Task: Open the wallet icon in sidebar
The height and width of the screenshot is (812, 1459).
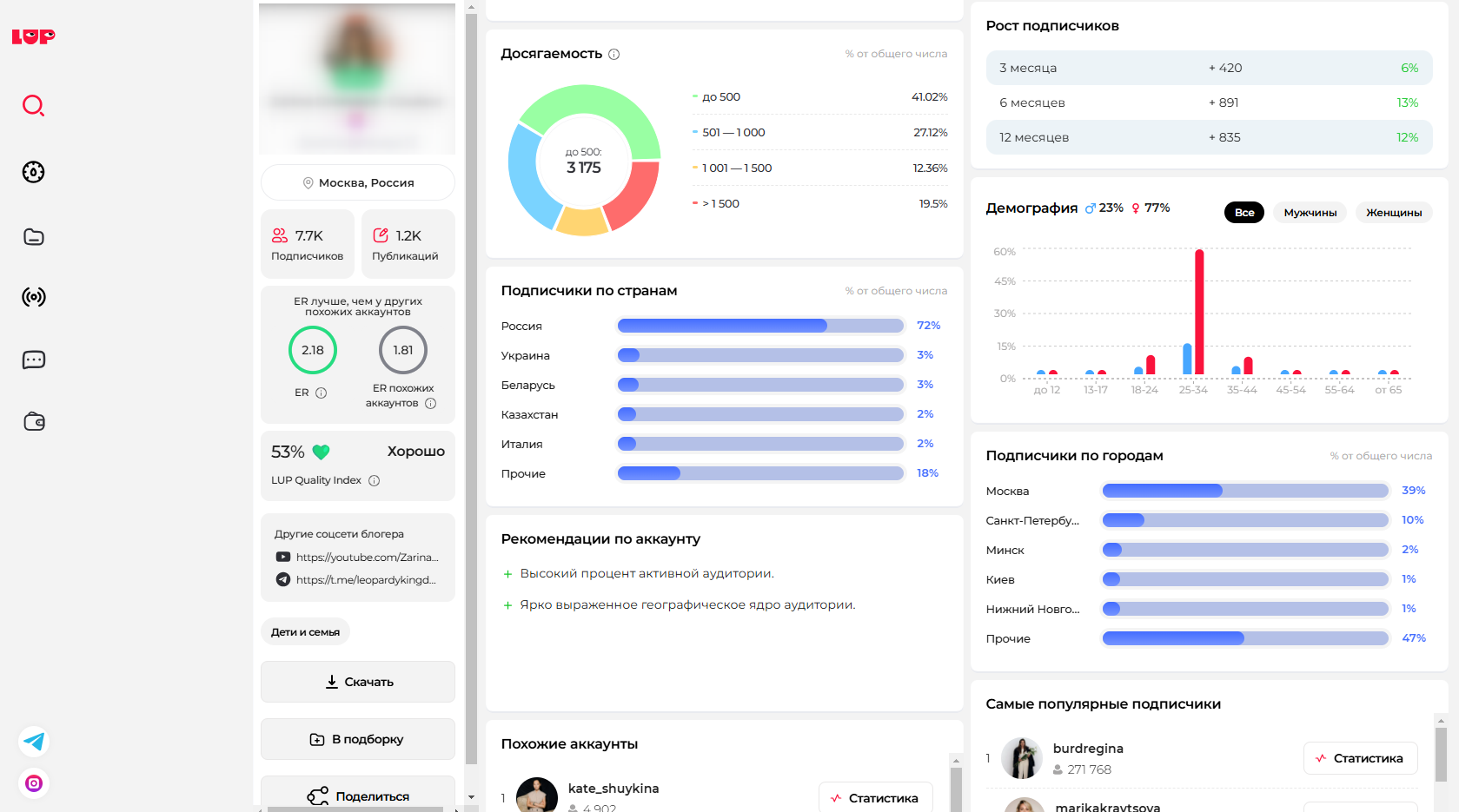Action: [x=33, y=422]
